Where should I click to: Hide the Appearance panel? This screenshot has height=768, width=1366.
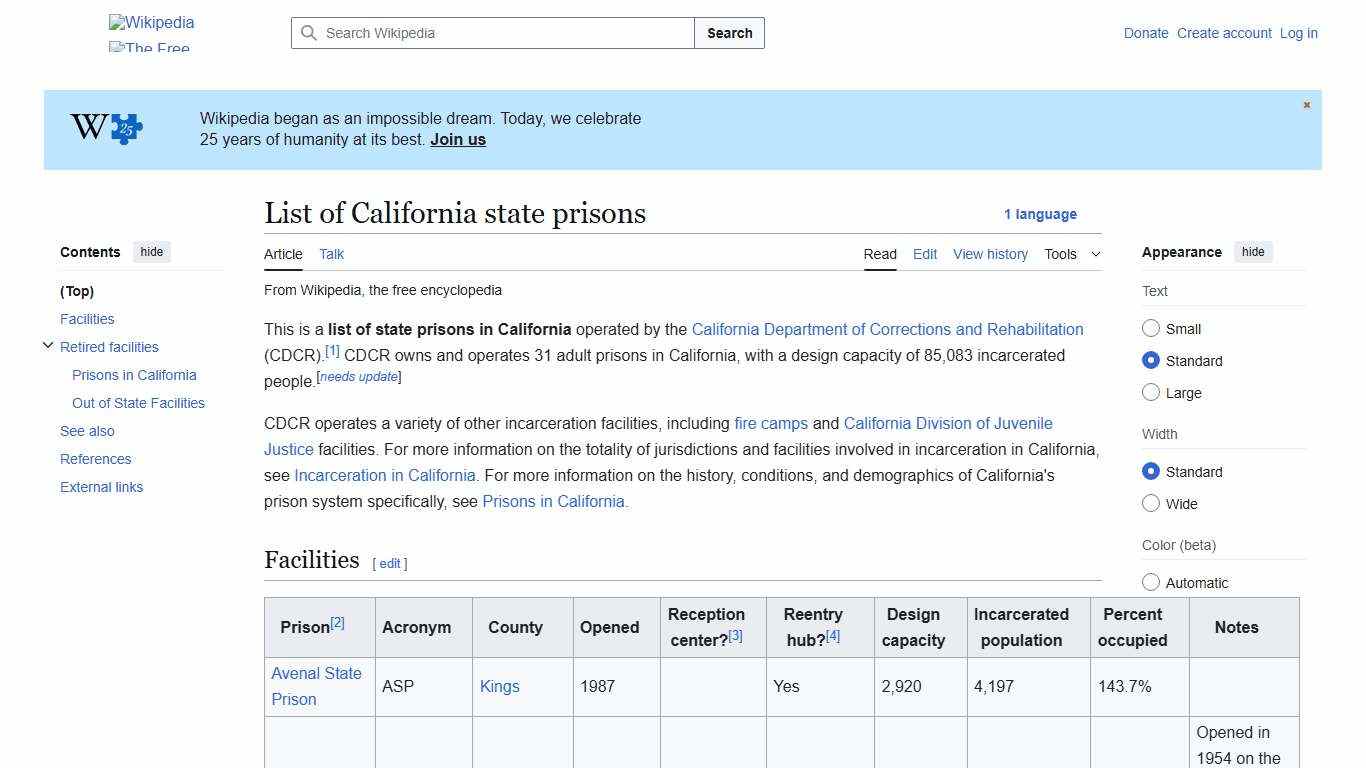coord(1253,252)
